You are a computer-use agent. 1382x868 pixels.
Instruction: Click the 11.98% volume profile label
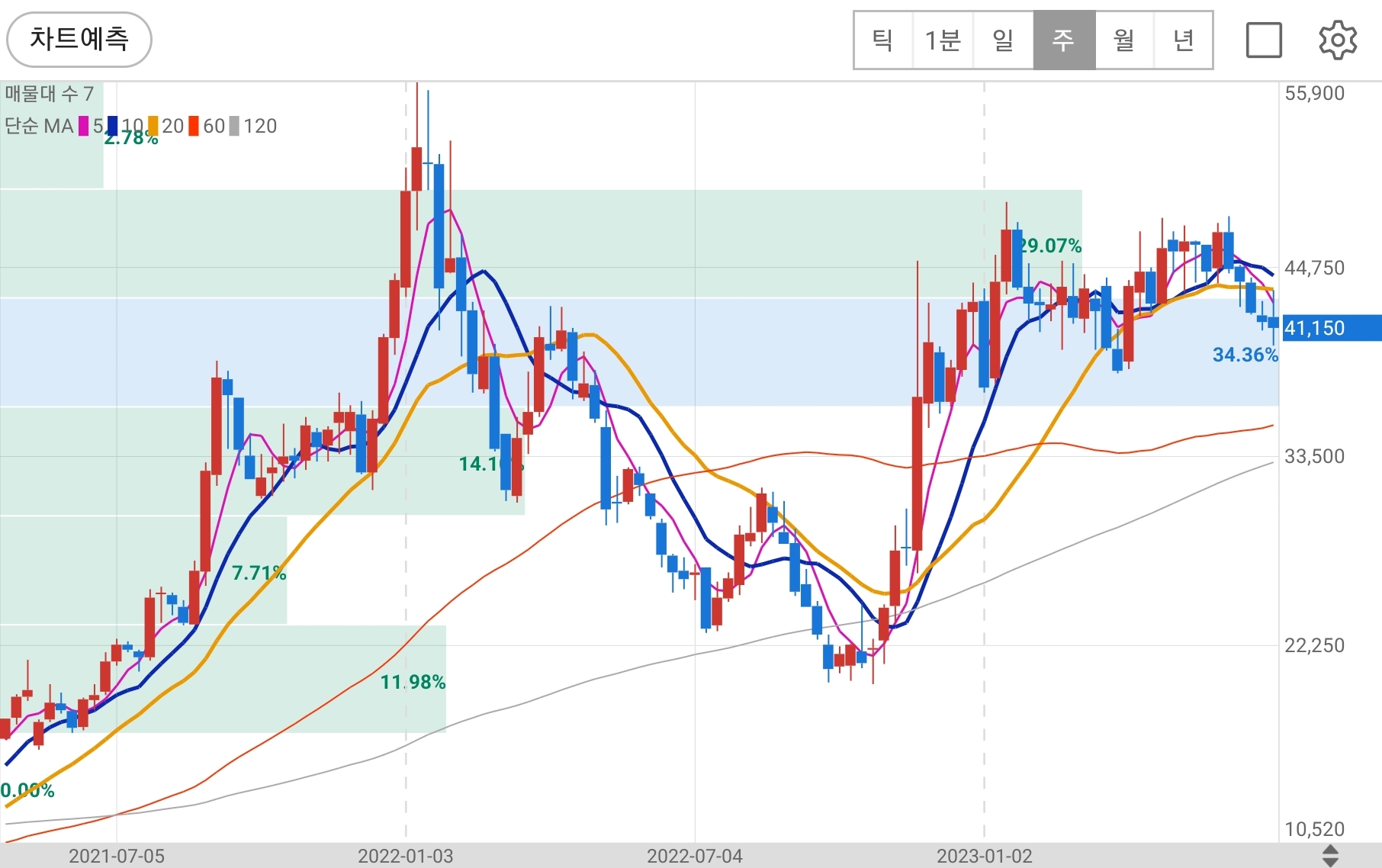(x=413, y=682)
